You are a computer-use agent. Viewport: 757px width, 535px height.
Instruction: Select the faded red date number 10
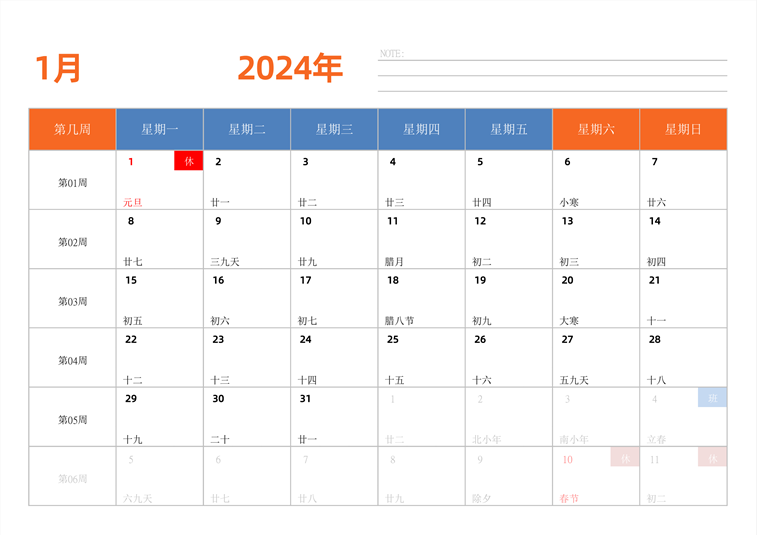(567, 460)
